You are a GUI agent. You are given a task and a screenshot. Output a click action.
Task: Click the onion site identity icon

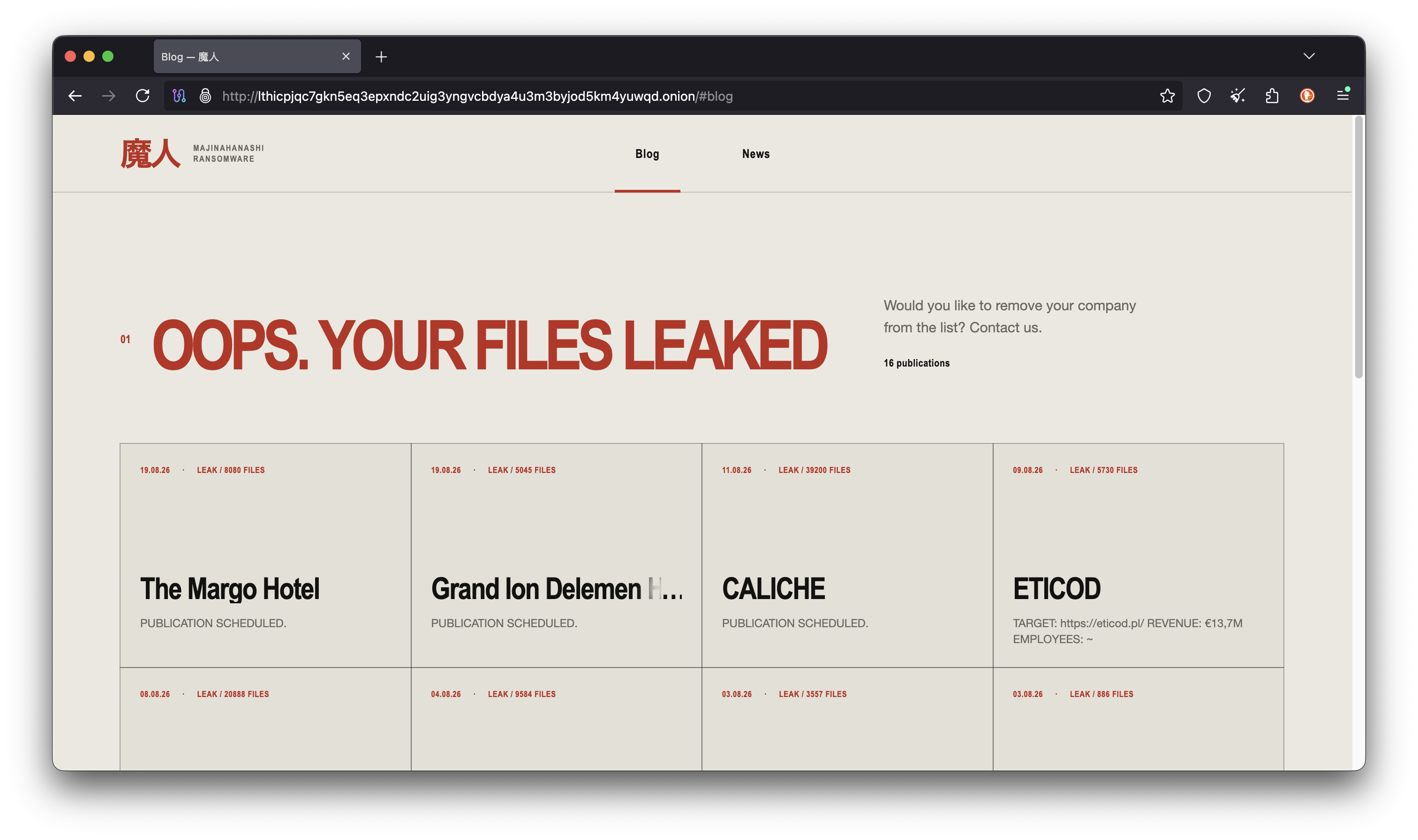pyautogui.click(x=205, y=96)
